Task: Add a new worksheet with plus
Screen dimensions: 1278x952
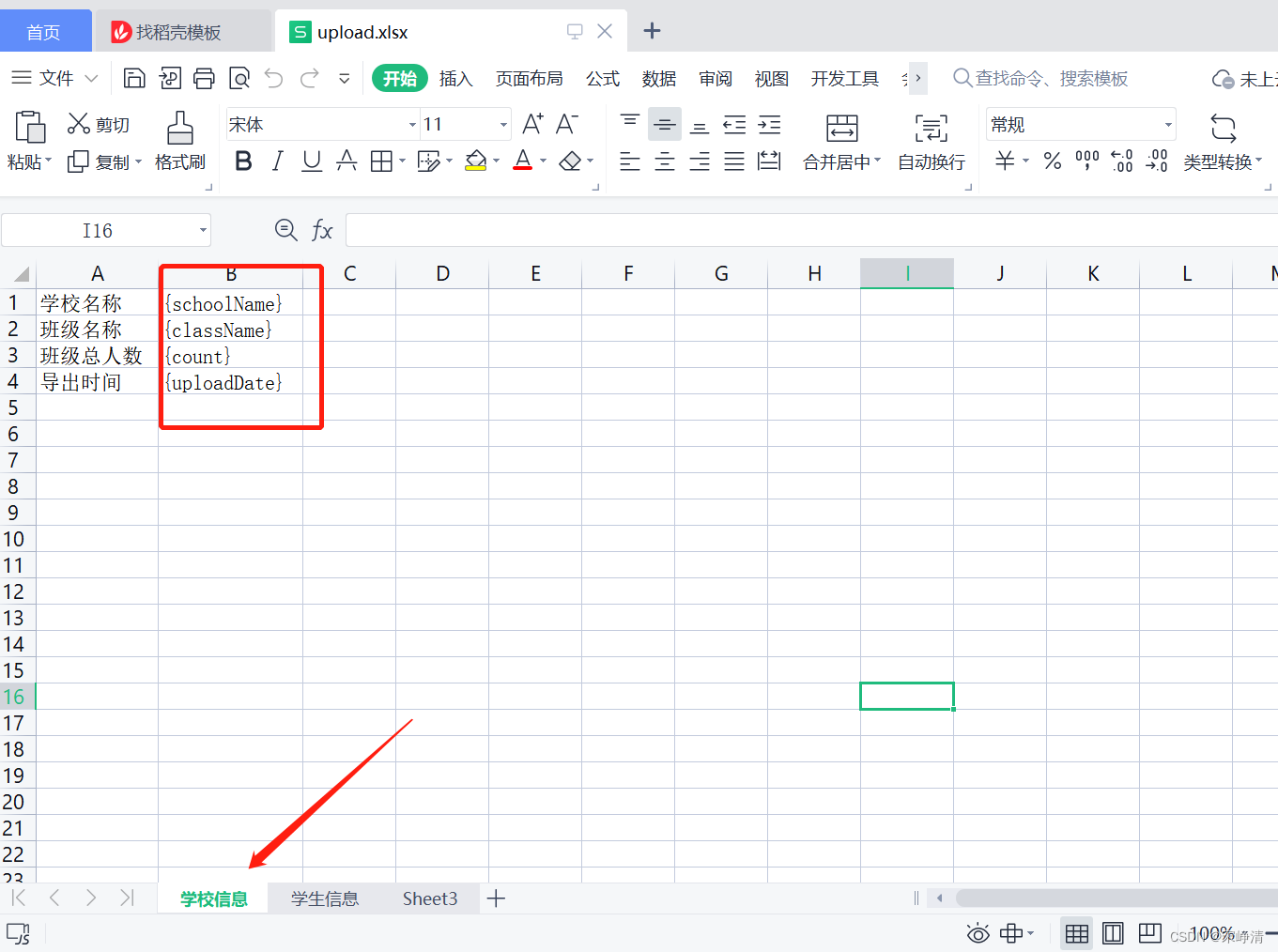Action: click(x=496, y=898)
